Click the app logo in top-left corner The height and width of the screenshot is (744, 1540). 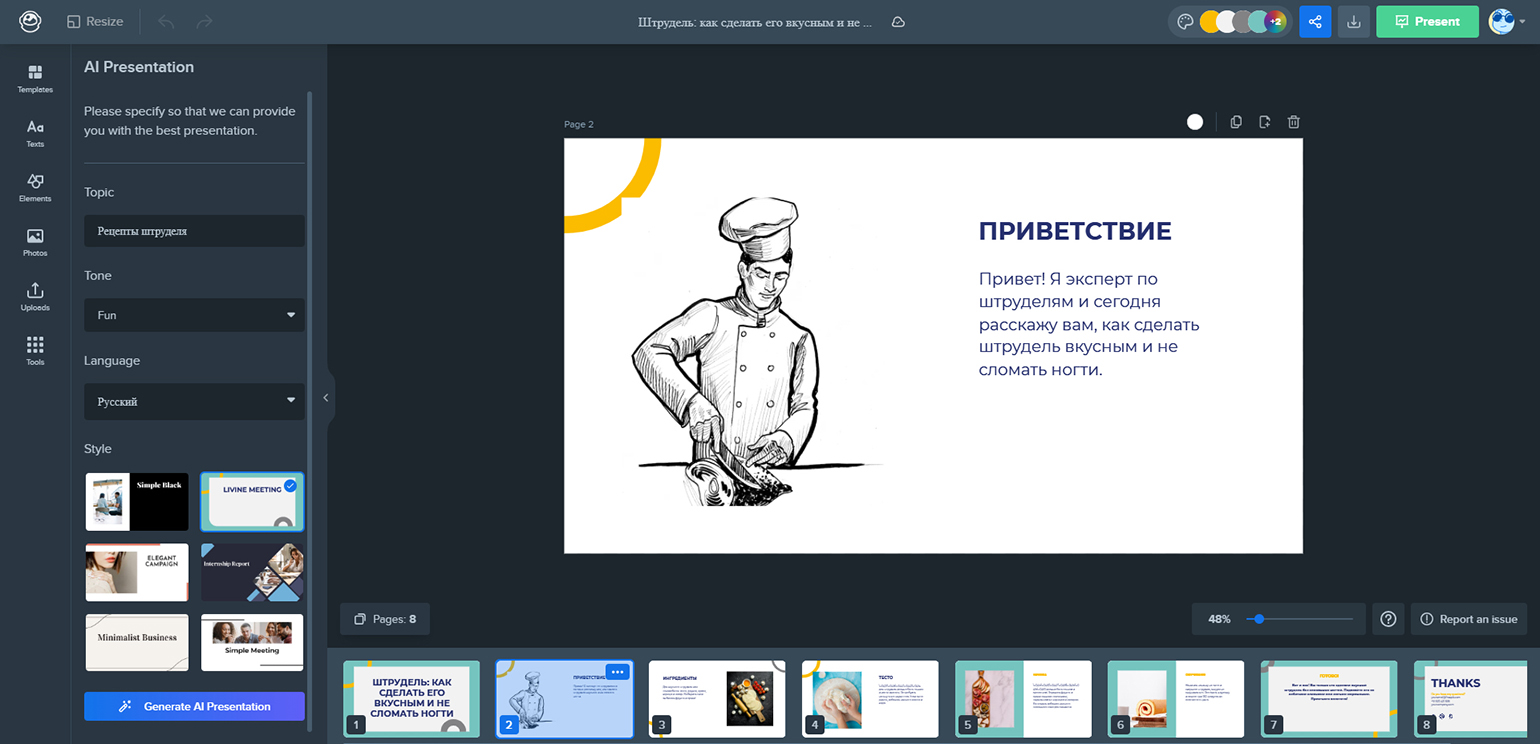tap(30, 21)
